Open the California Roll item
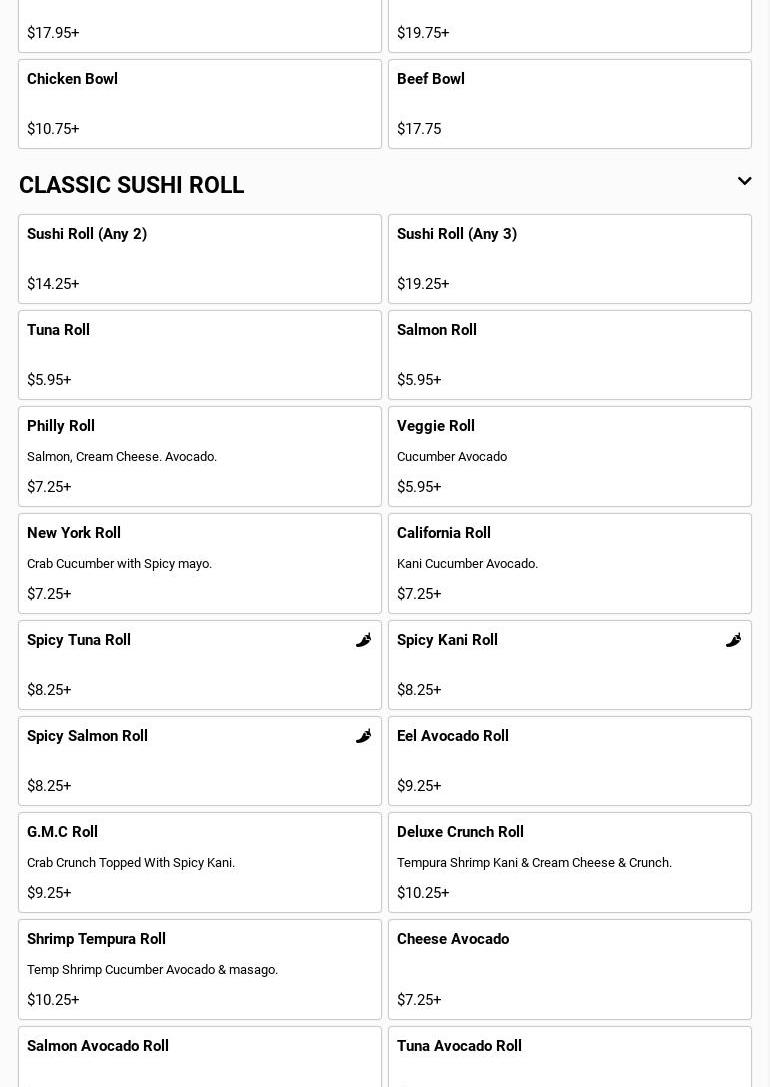 pos(570,563)
